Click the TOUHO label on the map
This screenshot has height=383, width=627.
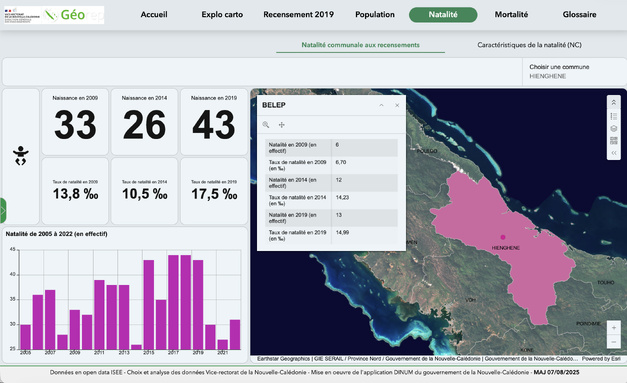605,282
